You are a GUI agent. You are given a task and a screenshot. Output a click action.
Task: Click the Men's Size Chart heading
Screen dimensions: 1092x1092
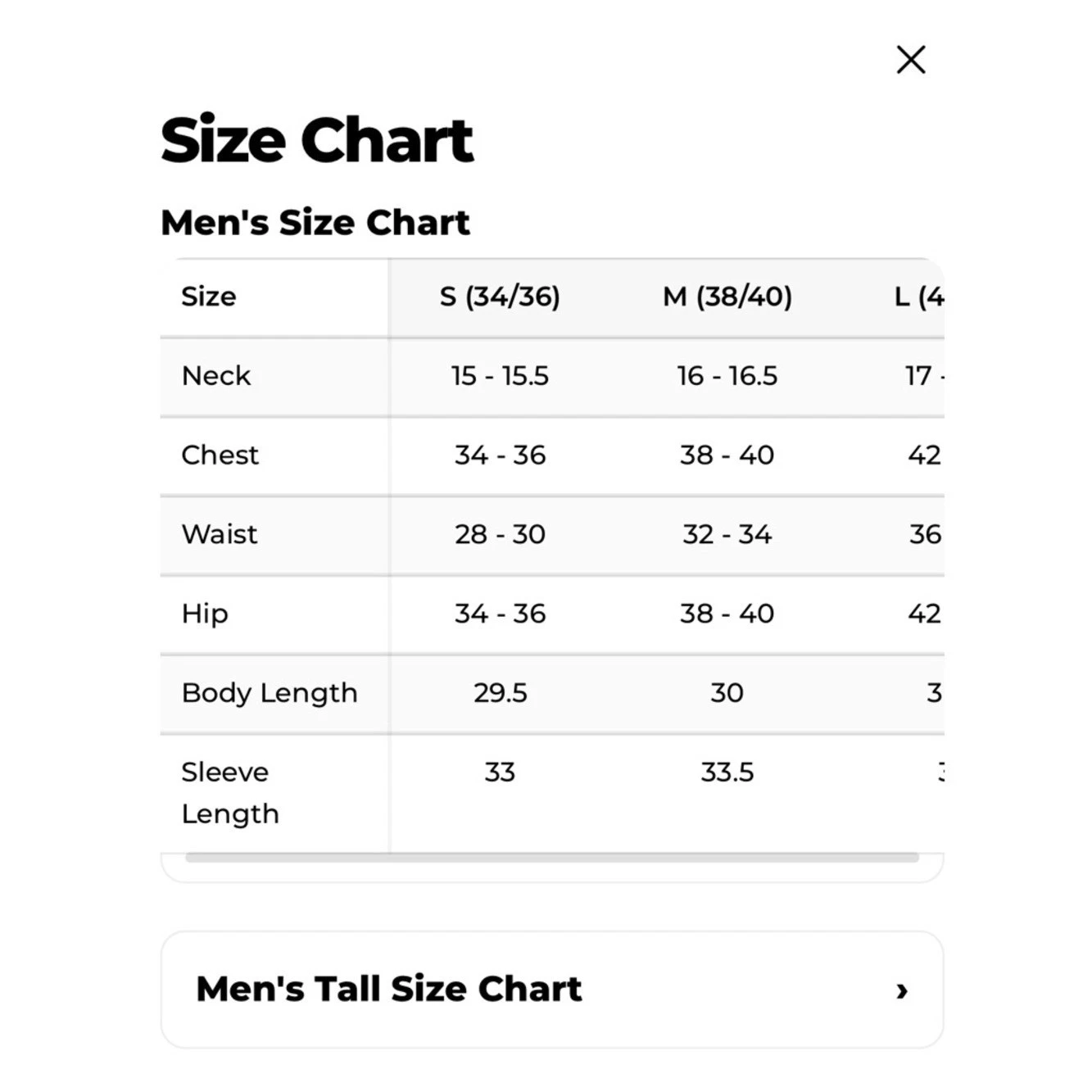click(x=315, y=222)
